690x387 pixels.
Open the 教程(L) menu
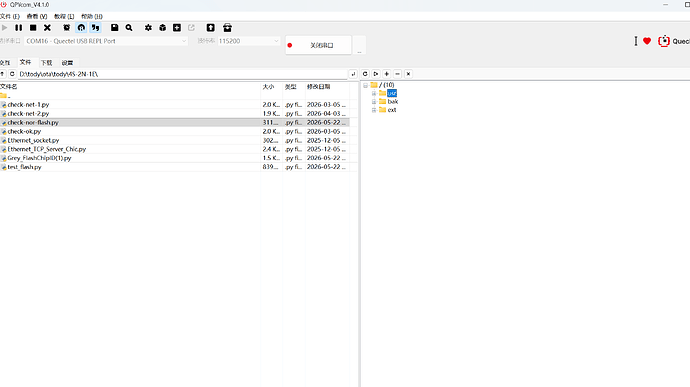(64, 16)
